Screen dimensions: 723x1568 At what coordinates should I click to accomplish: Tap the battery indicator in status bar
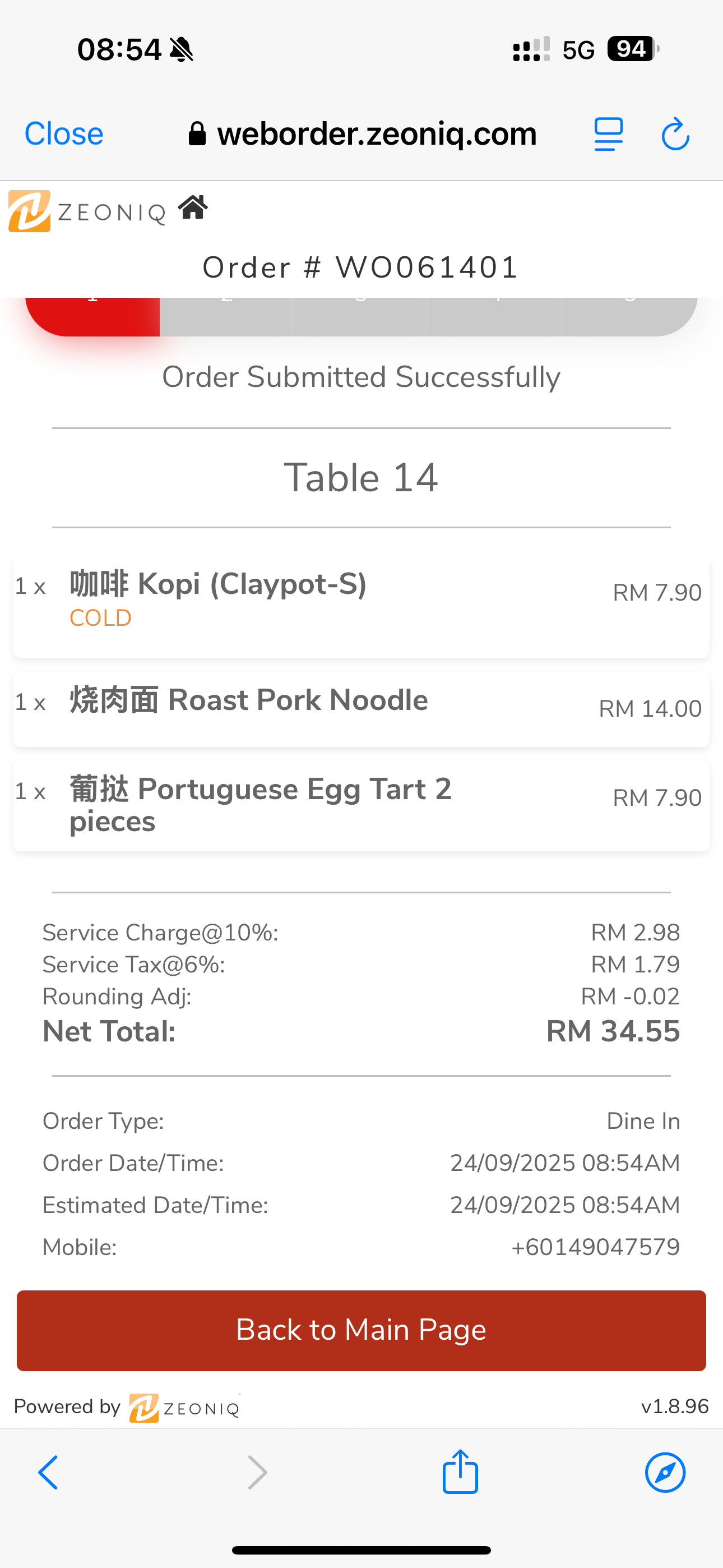click(632, 49)
